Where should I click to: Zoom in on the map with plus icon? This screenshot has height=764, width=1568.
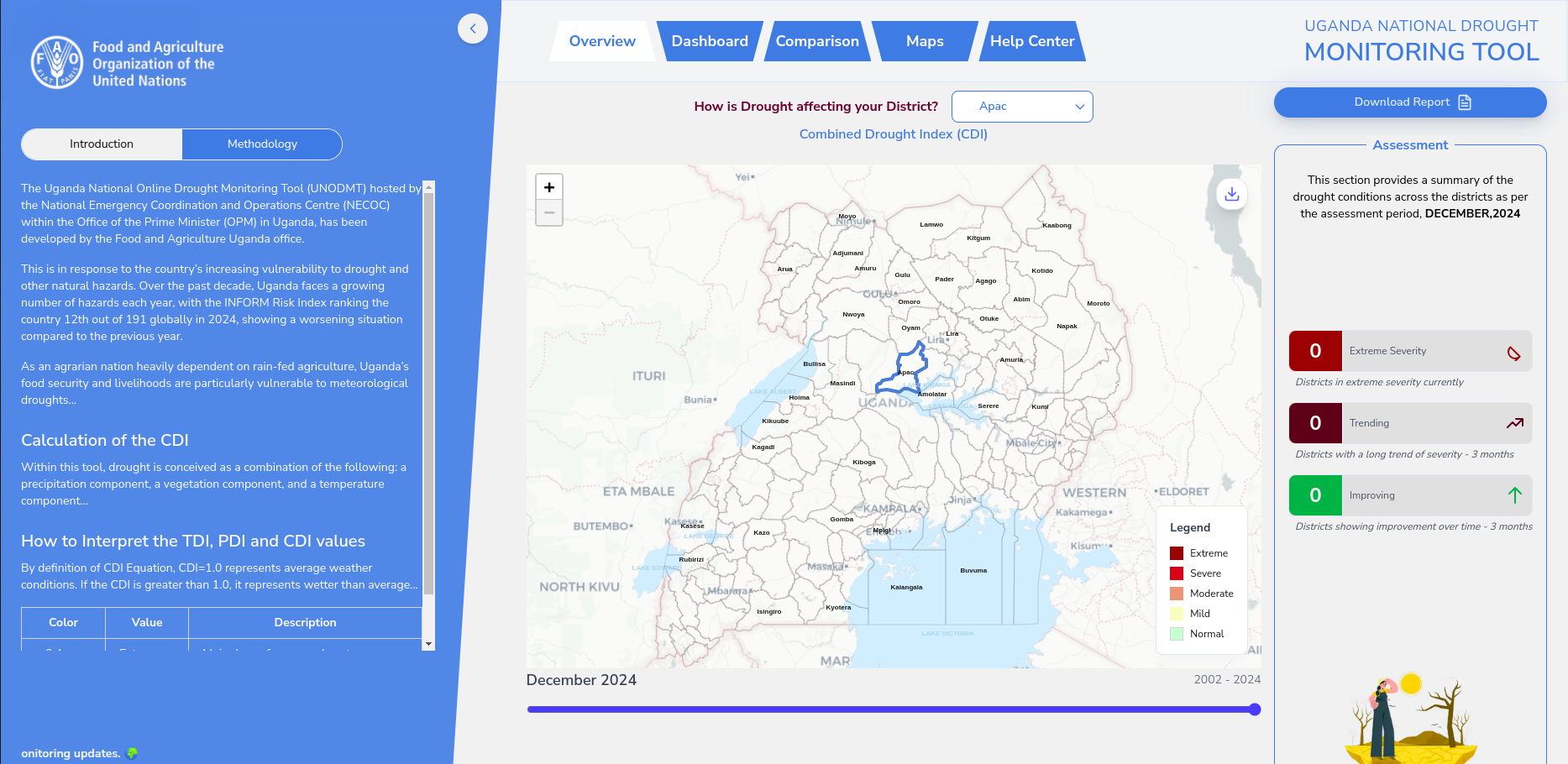(x=549, y=186)
